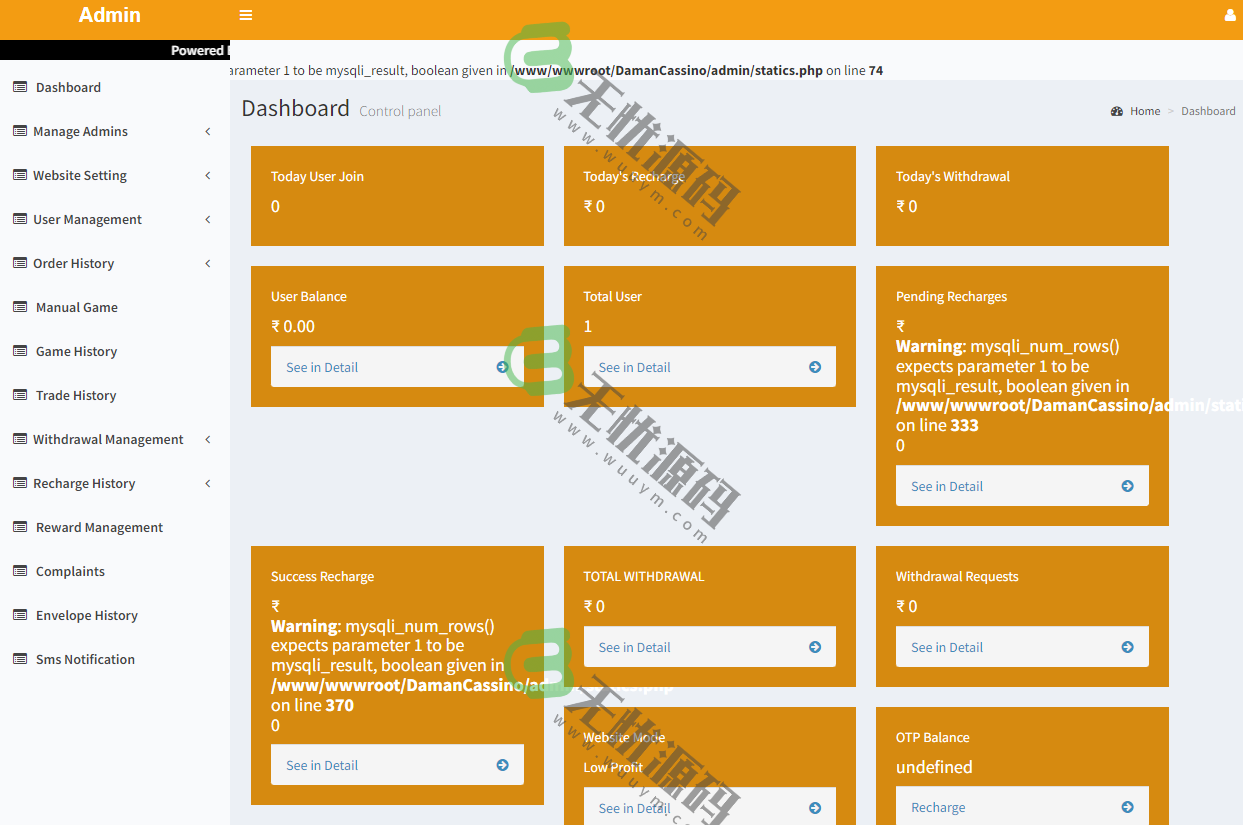Go to Sms Notification page

85,659
